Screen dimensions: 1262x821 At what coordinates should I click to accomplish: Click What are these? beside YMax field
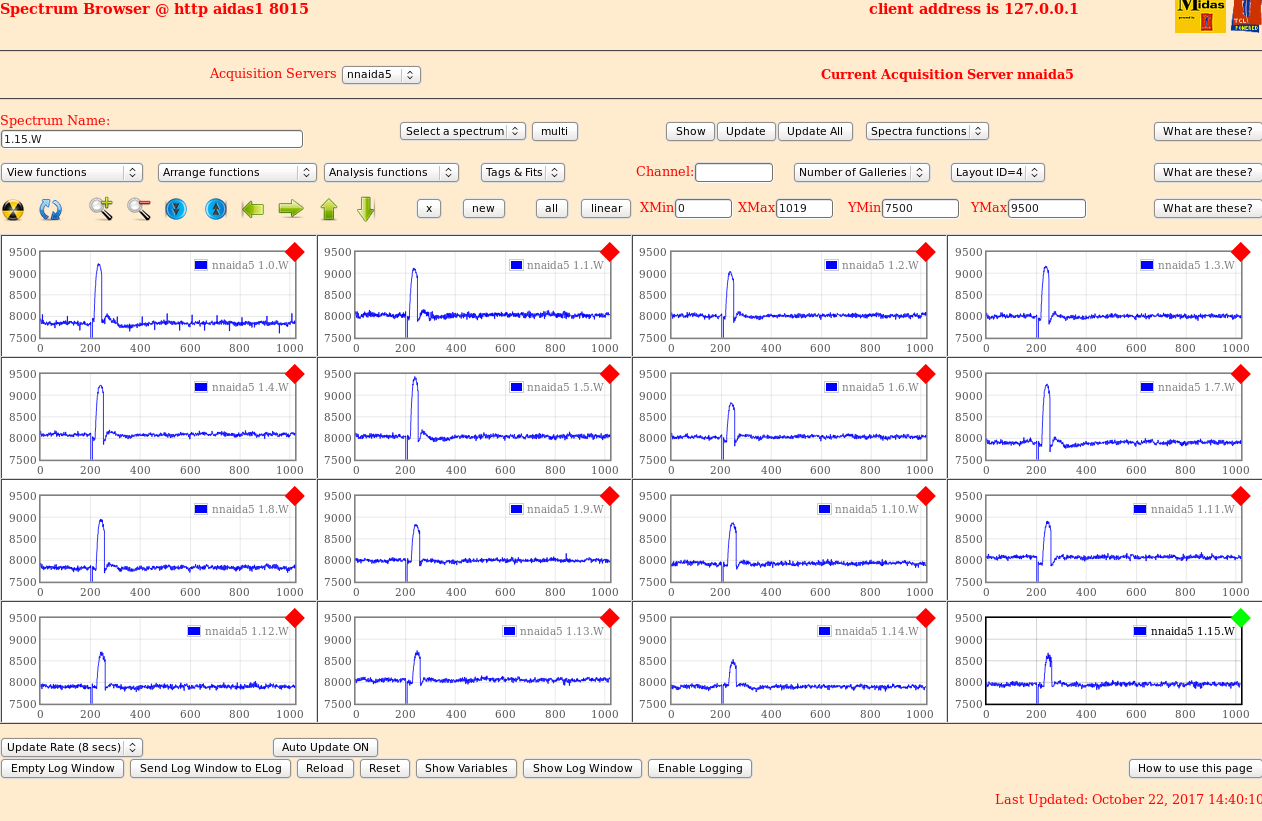point(1207,208)
